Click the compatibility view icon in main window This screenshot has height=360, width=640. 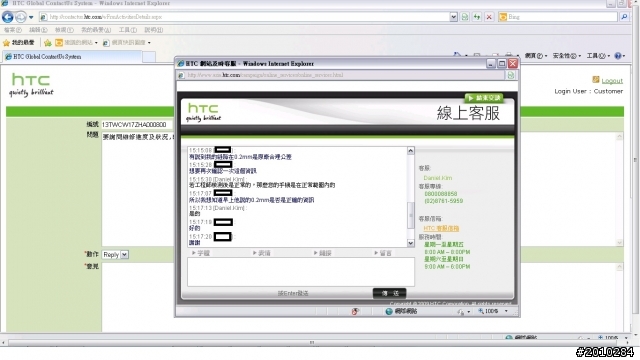[x=465, y=17]
